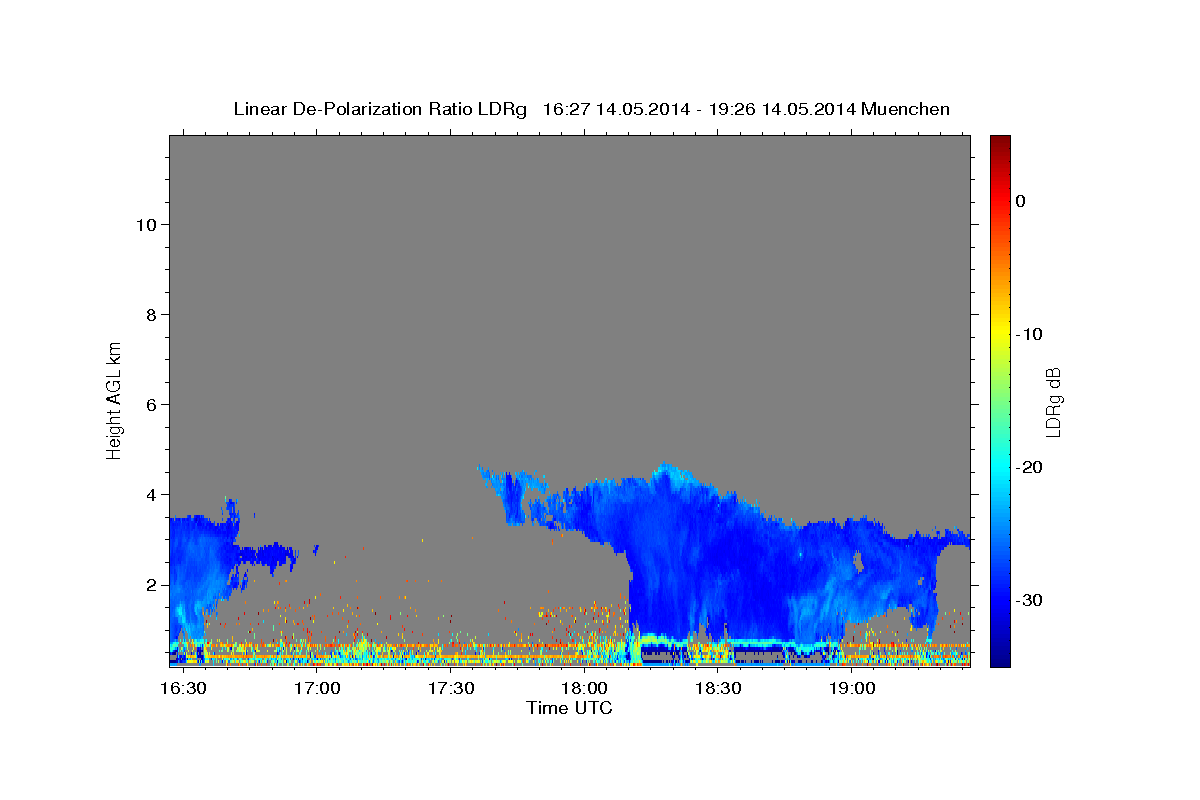
Task: Click the 'Time UTC' axis label
Action: pos(569,708)
